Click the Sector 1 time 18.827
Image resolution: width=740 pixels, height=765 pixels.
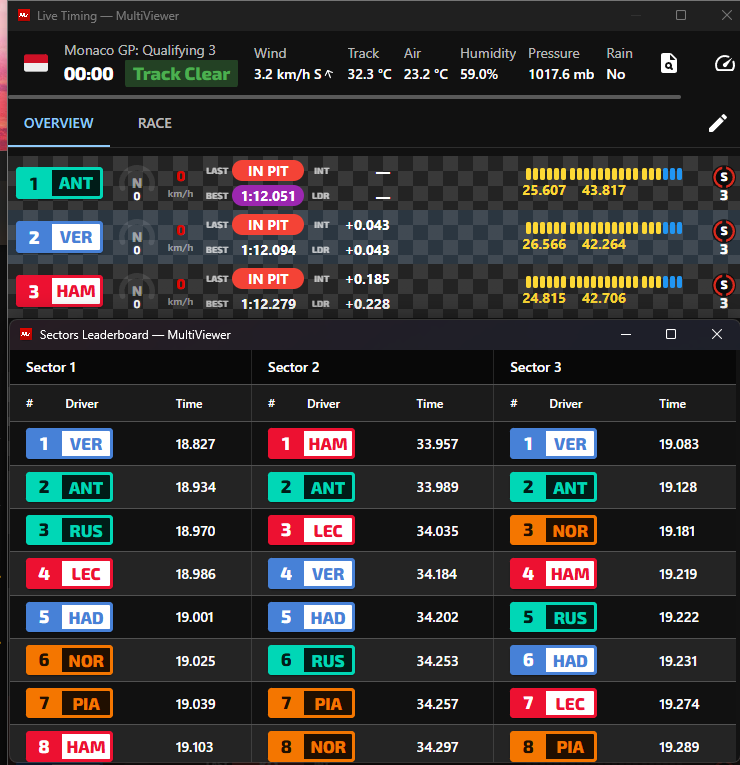click(195, 444)
